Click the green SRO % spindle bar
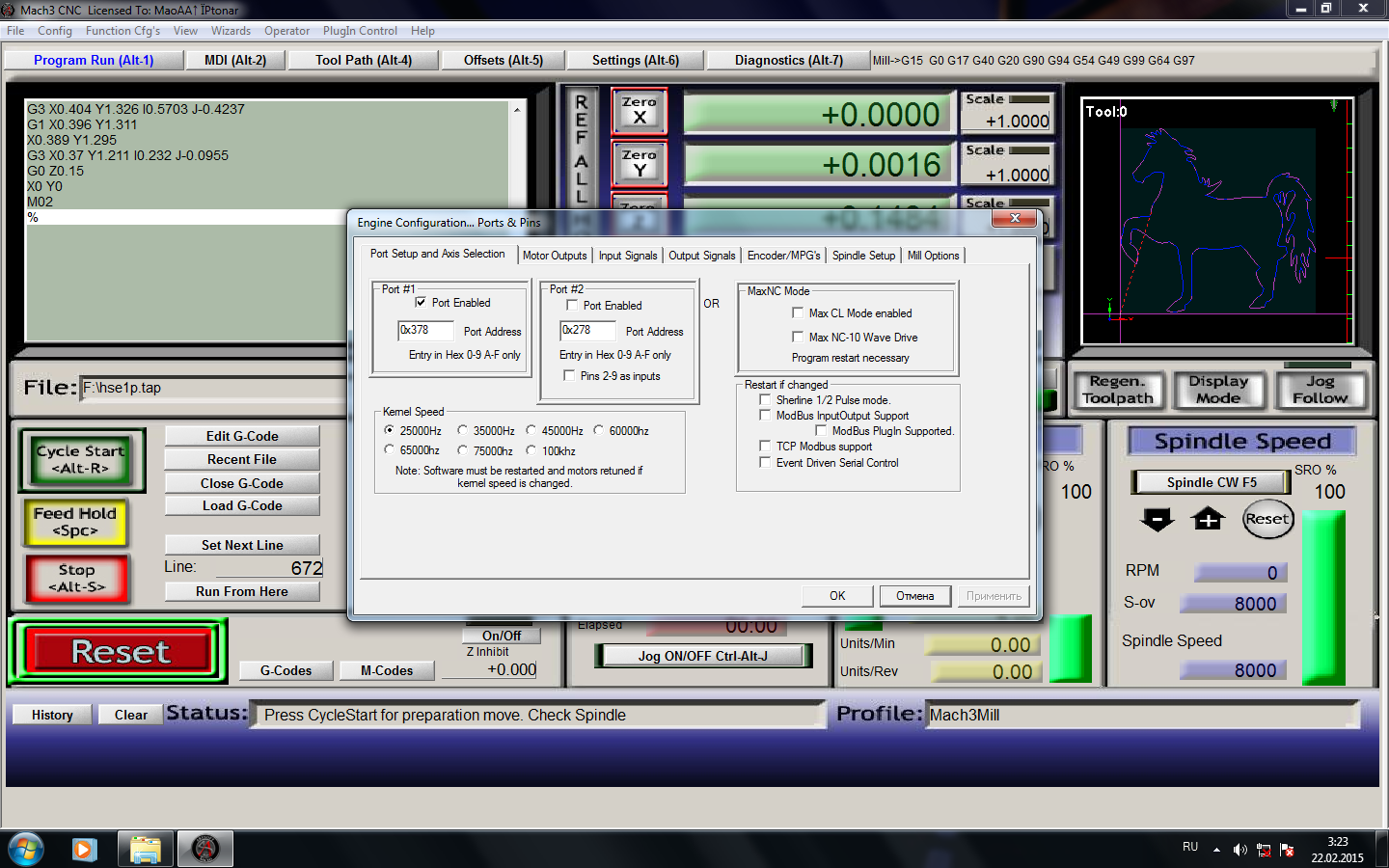The width and height of the screenshot is (1389, 868). point(1323,598)
